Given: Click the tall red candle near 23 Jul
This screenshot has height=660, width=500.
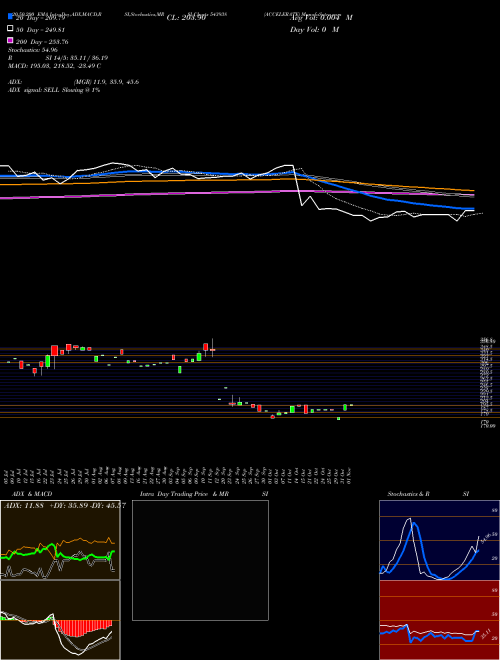Looking at the screenshot, I should click(x=54, y=351).
